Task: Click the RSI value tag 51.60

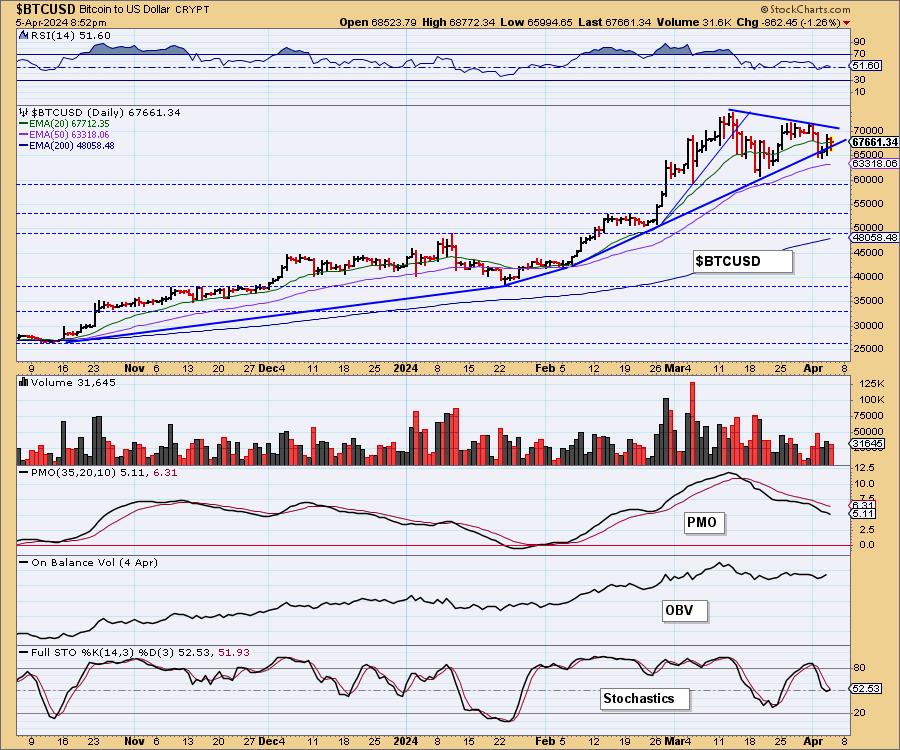Action: [x=866, y=66]
